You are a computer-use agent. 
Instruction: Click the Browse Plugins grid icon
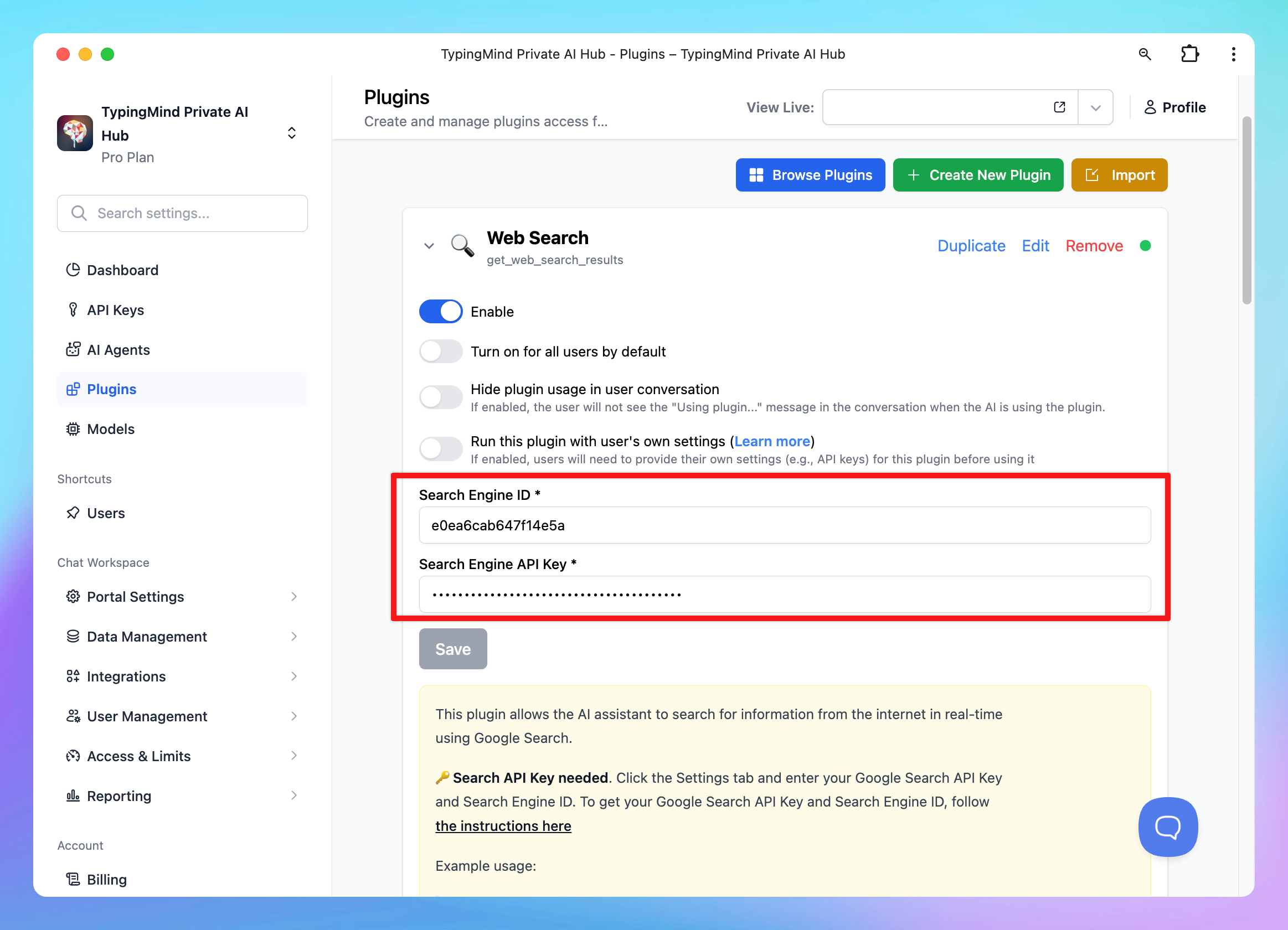pos(756,175)
